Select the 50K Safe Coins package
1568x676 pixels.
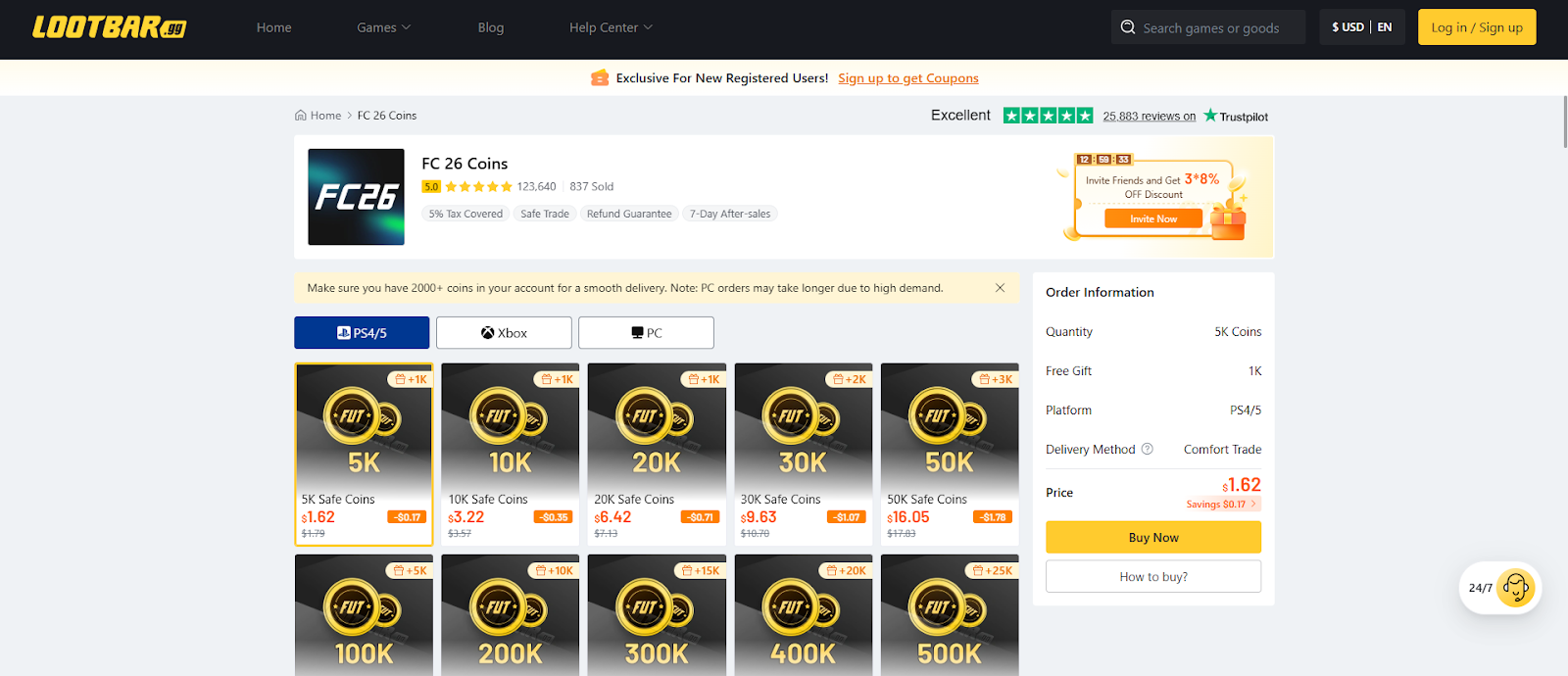tap(949, 454)
